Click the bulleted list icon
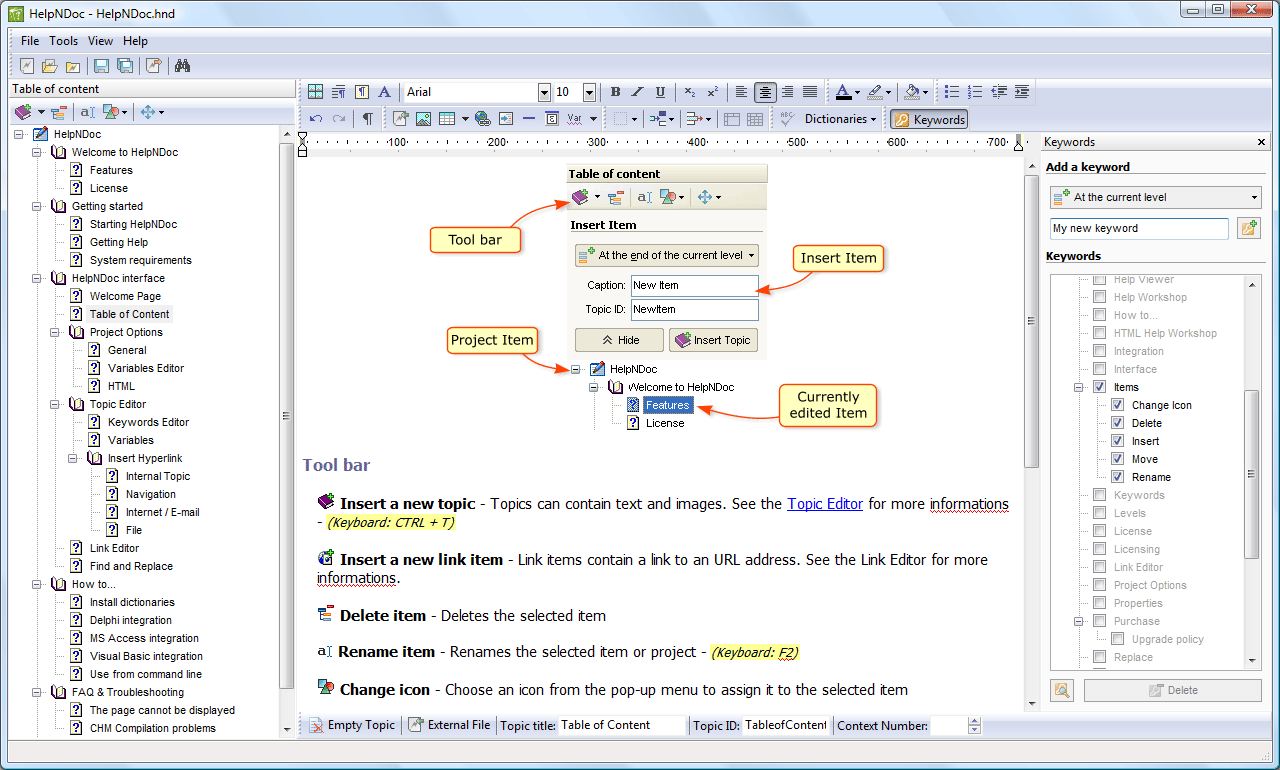 point(952,92)
